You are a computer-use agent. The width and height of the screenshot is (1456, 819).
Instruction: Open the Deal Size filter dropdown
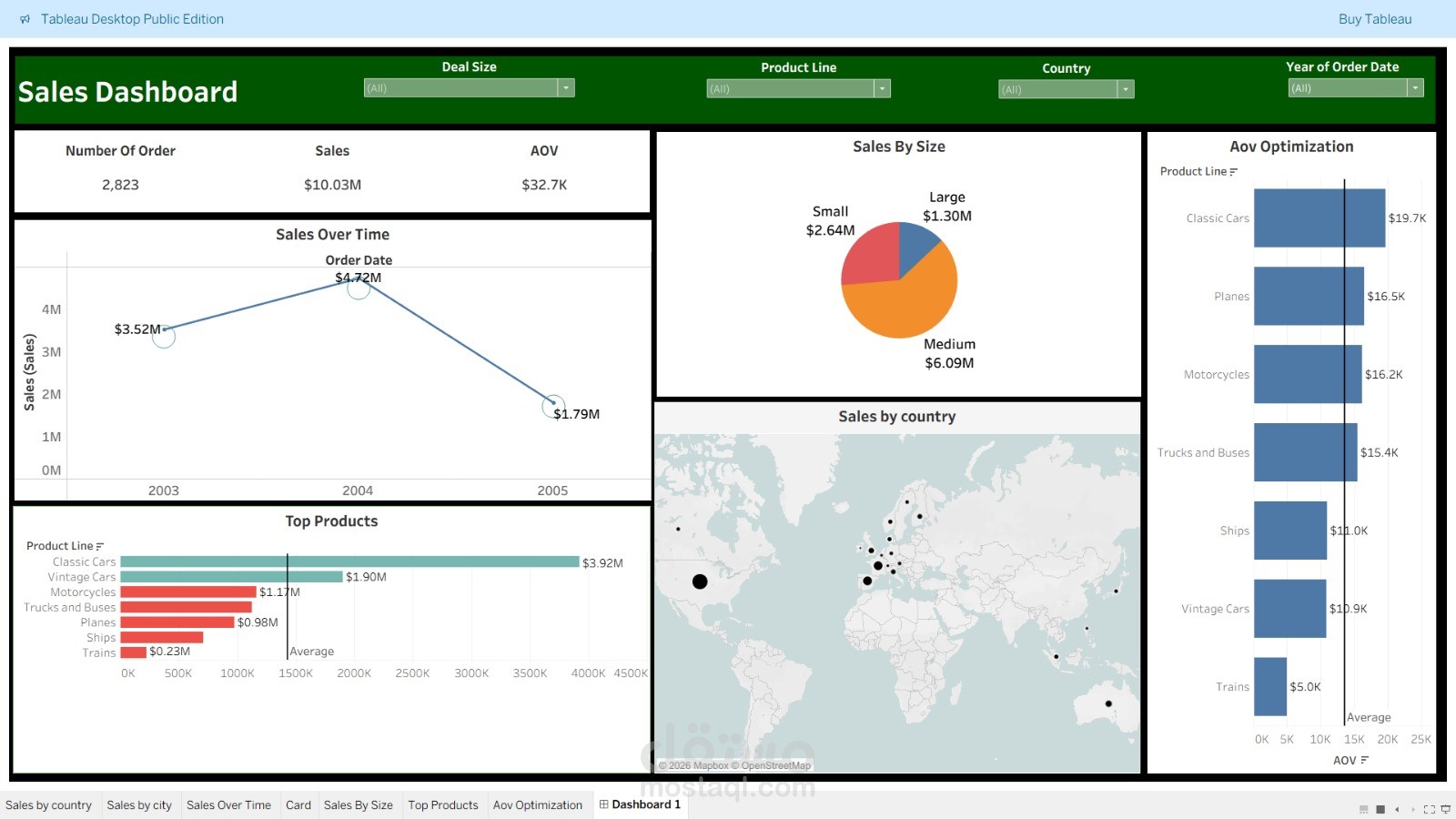[x=566, y=87]
